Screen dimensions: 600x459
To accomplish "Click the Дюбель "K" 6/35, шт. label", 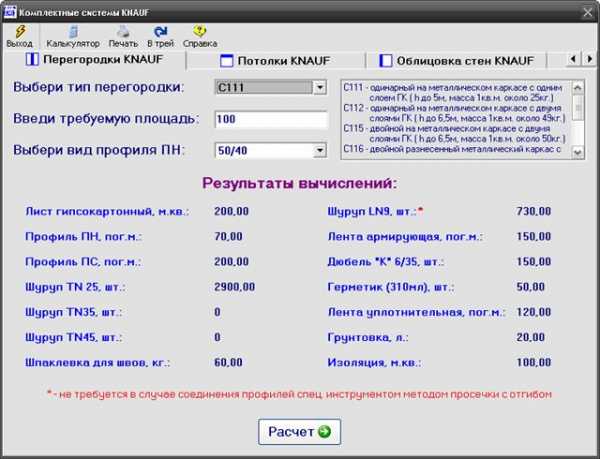I will (386, 262).
